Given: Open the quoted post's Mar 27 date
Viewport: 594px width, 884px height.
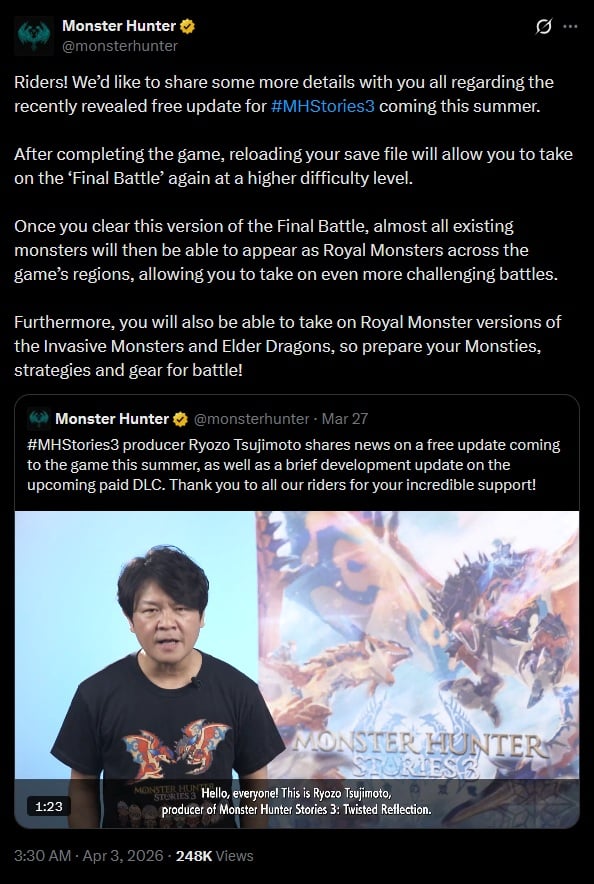Looking at the screenshot, I should coord(345,419).
